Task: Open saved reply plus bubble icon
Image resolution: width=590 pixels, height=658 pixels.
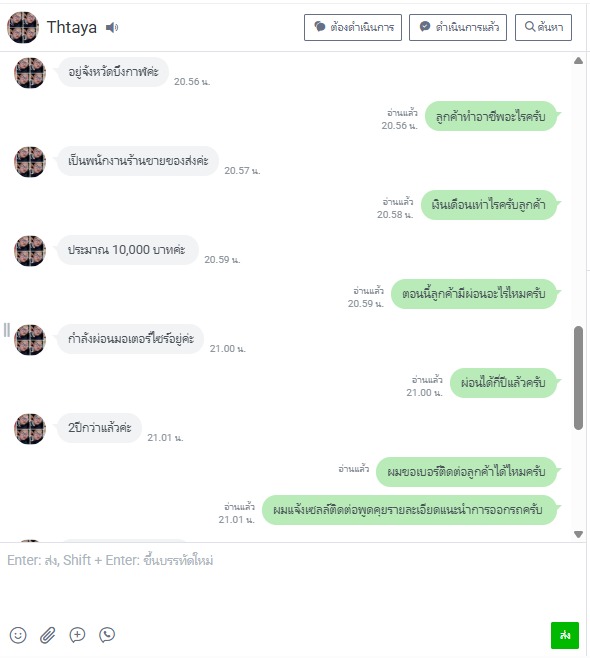Action: click(77, 635)
